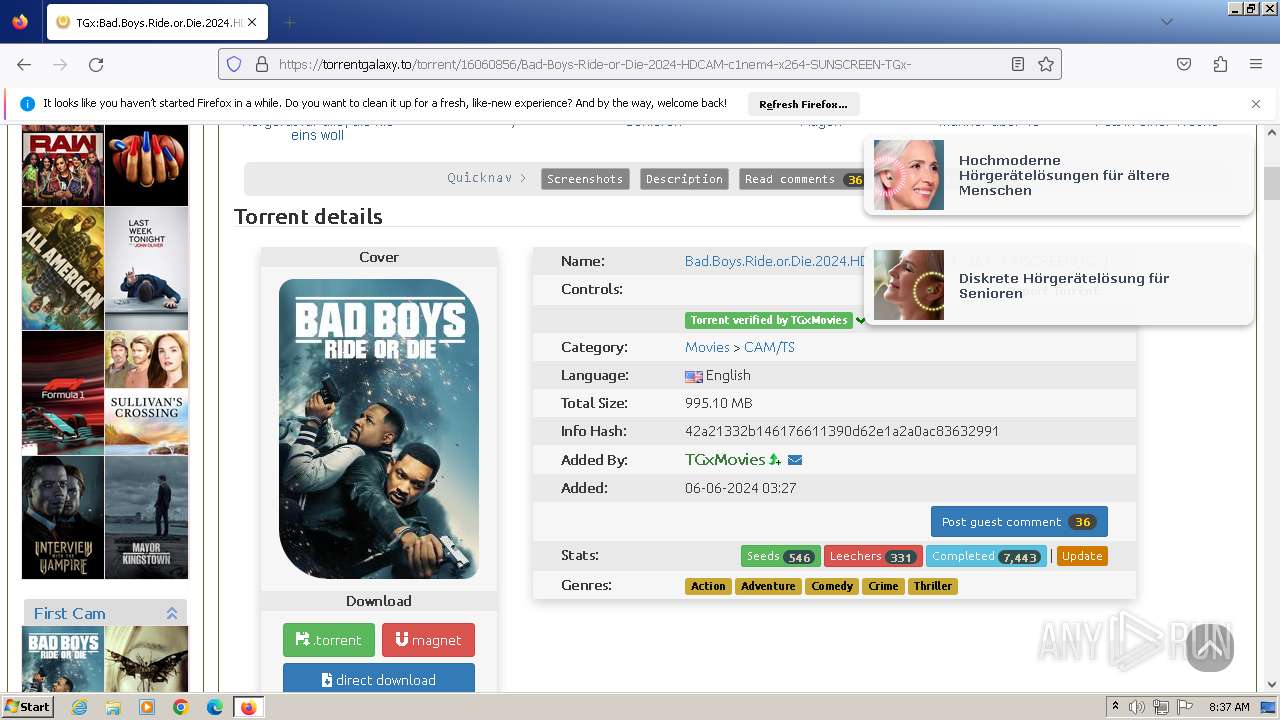Click Refresh Firefox button
This screenshot has height=720, width=1280.
[x=803, y=104]
